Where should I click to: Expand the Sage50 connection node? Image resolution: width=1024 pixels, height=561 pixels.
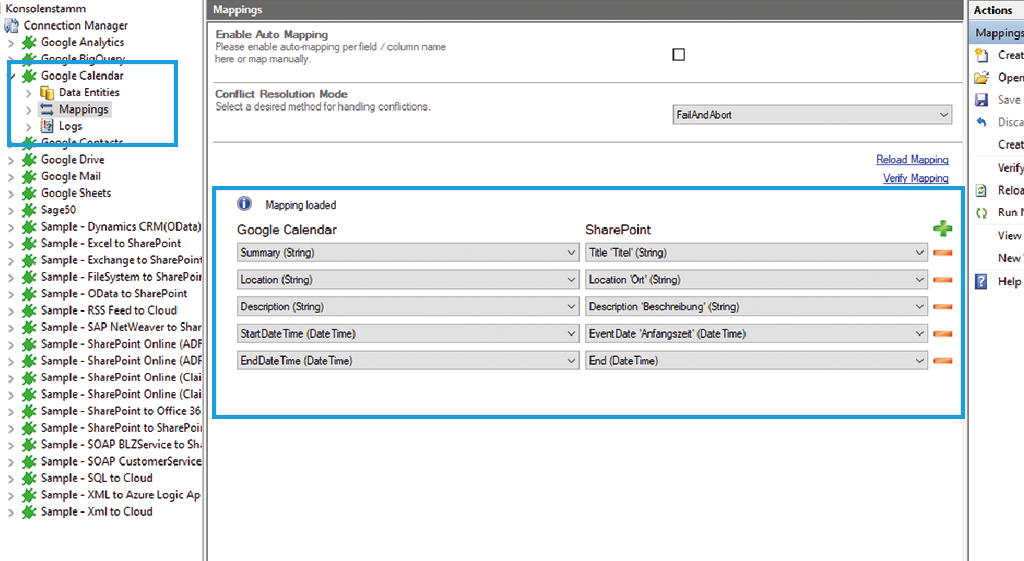pos(11,211)
